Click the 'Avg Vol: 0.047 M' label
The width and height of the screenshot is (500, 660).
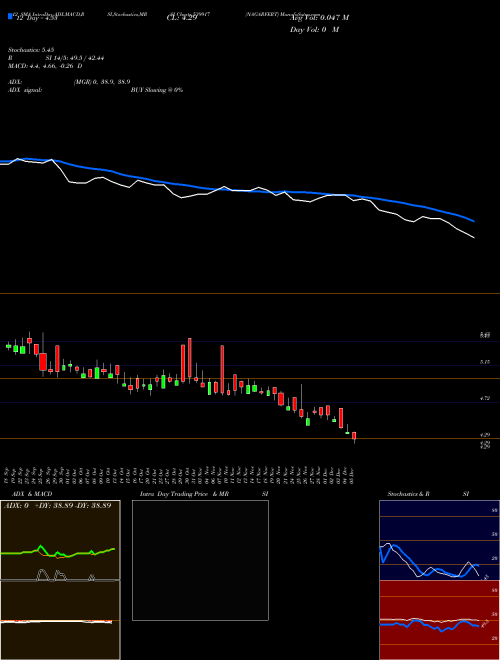coord(319,18)
